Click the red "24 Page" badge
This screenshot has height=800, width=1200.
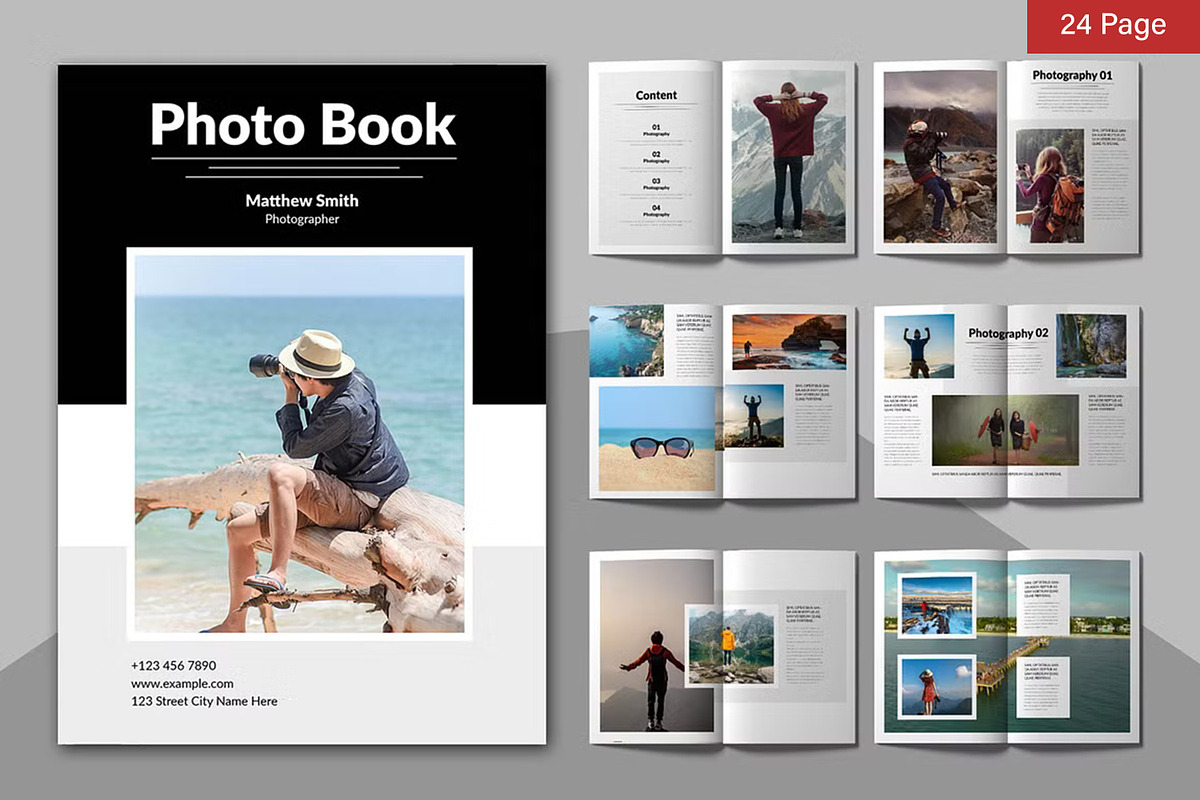click(1113, 26)
